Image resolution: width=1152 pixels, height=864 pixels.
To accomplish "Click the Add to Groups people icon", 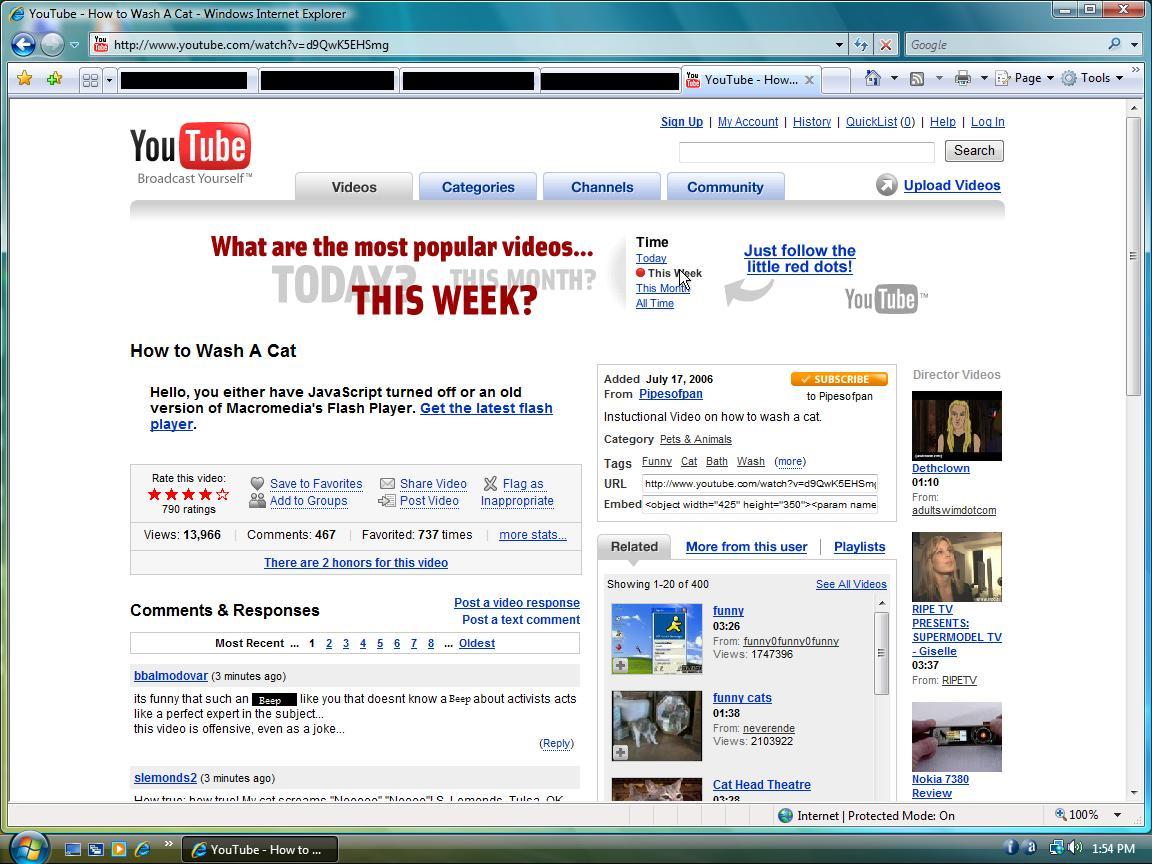I will point(258,501).
